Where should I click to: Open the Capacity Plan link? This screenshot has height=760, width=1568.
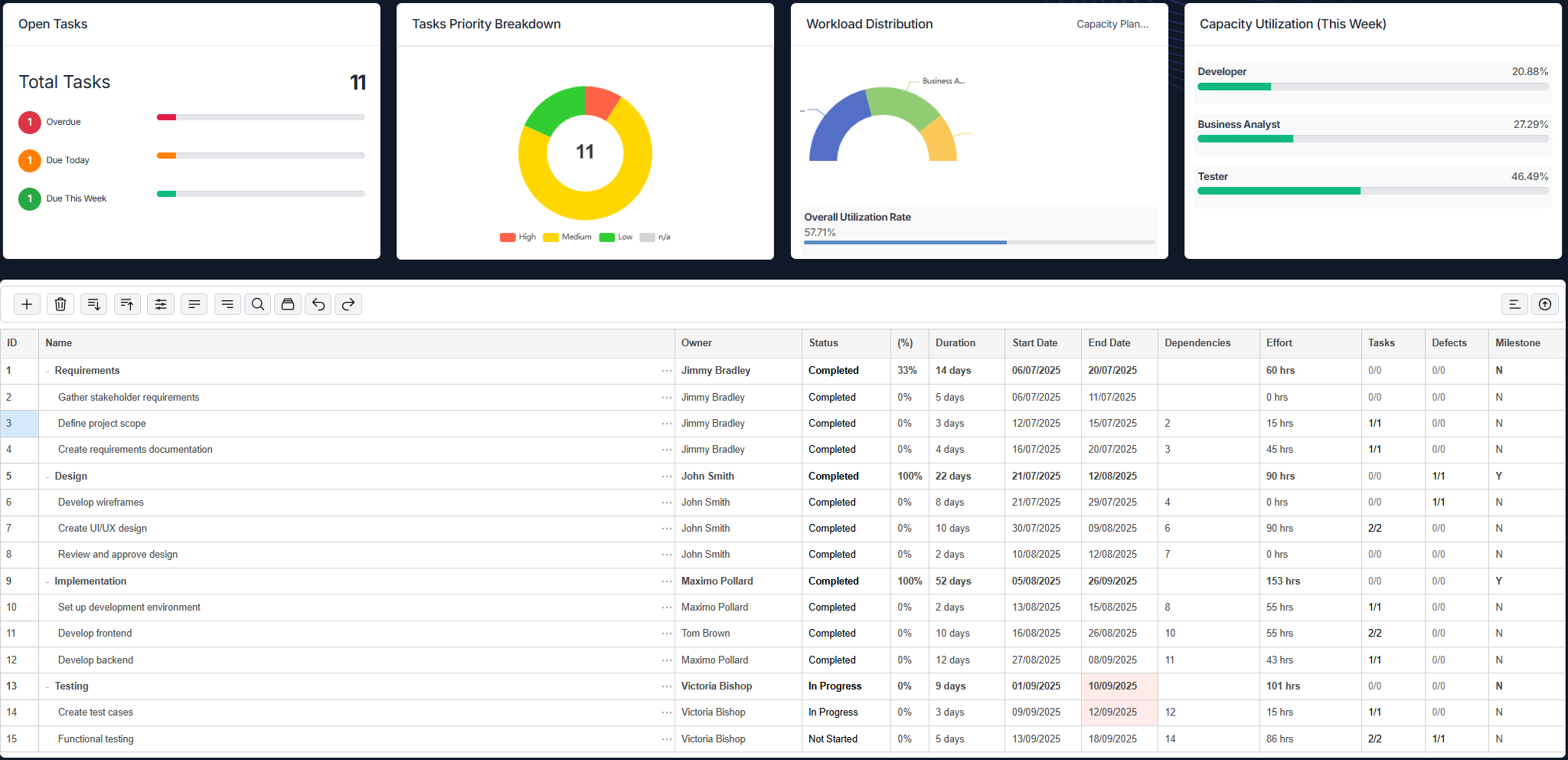[1112, 25]
